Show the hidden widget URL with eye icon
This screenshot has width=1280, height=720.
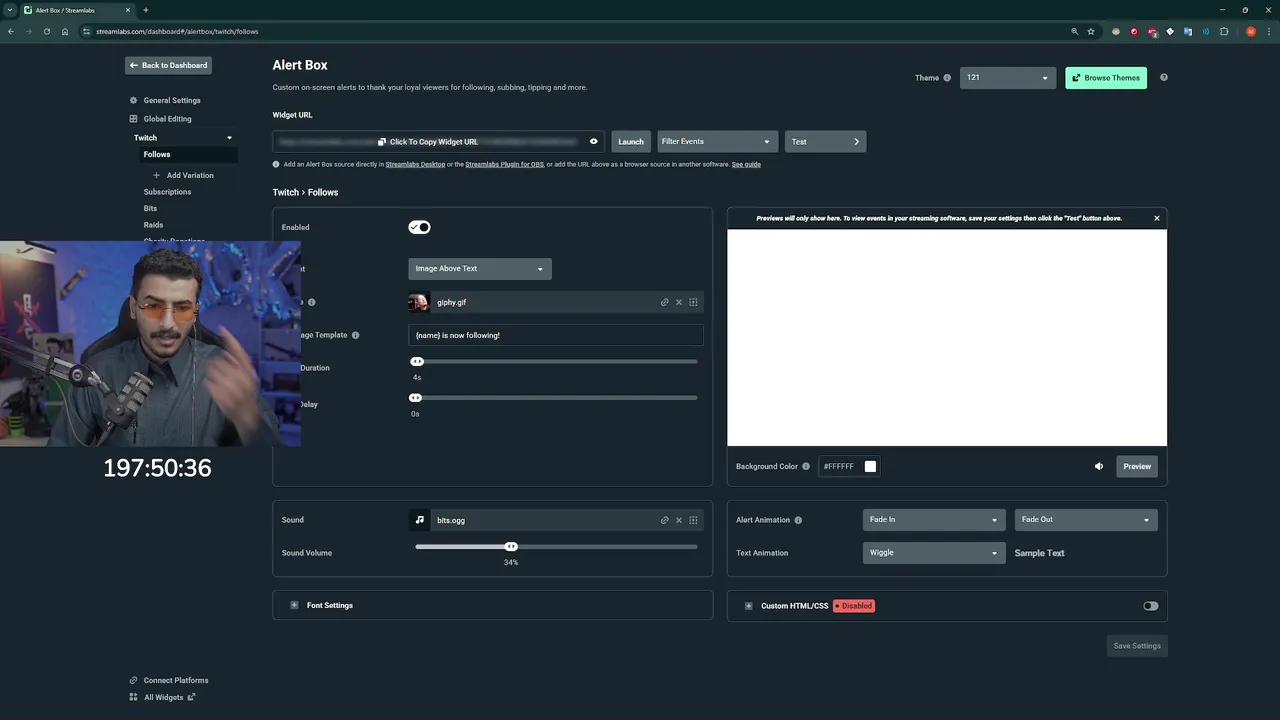coord(594,142)
